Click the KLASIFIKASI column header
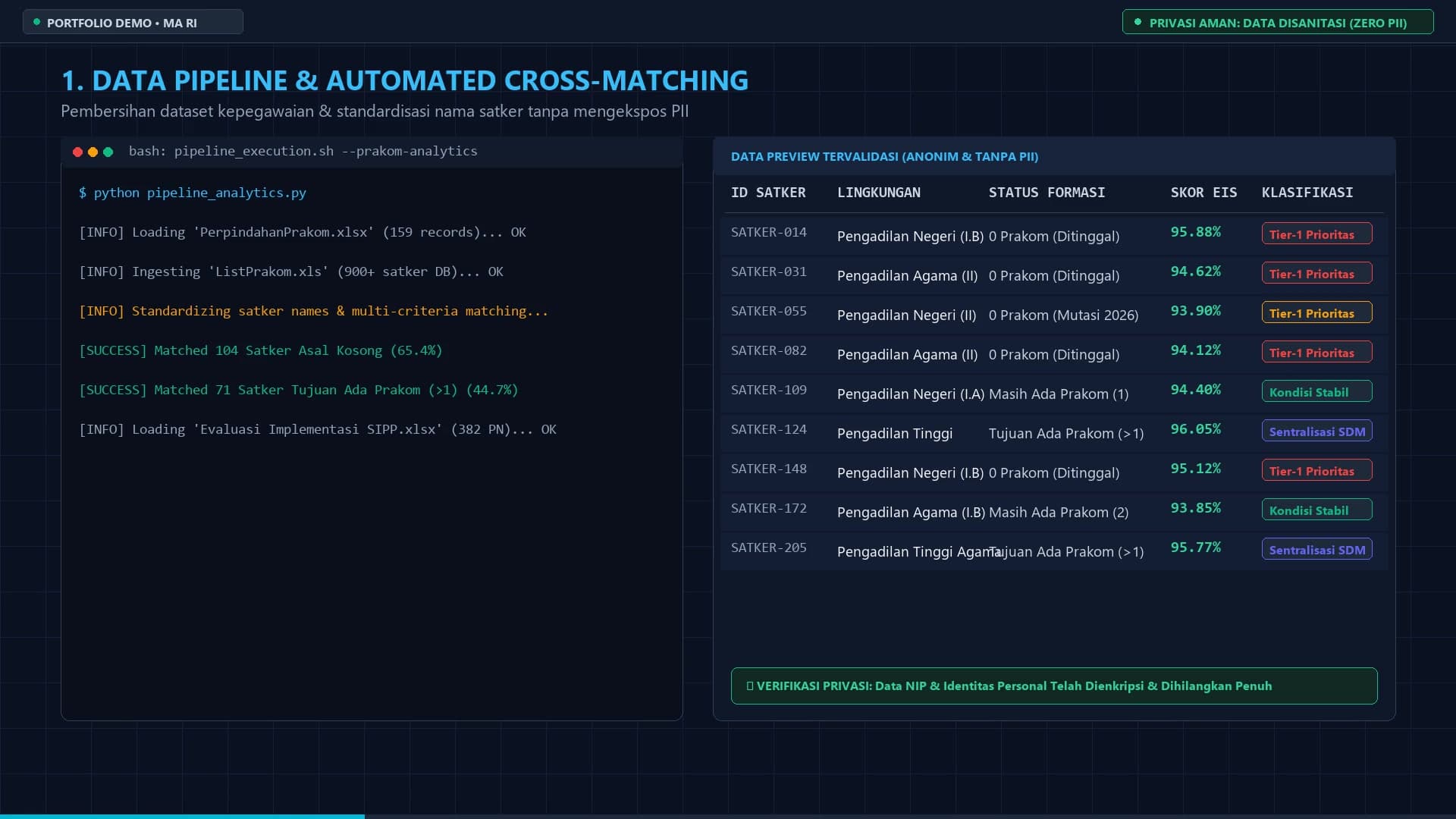1456x819 pixels. [x=1307, y=193]
